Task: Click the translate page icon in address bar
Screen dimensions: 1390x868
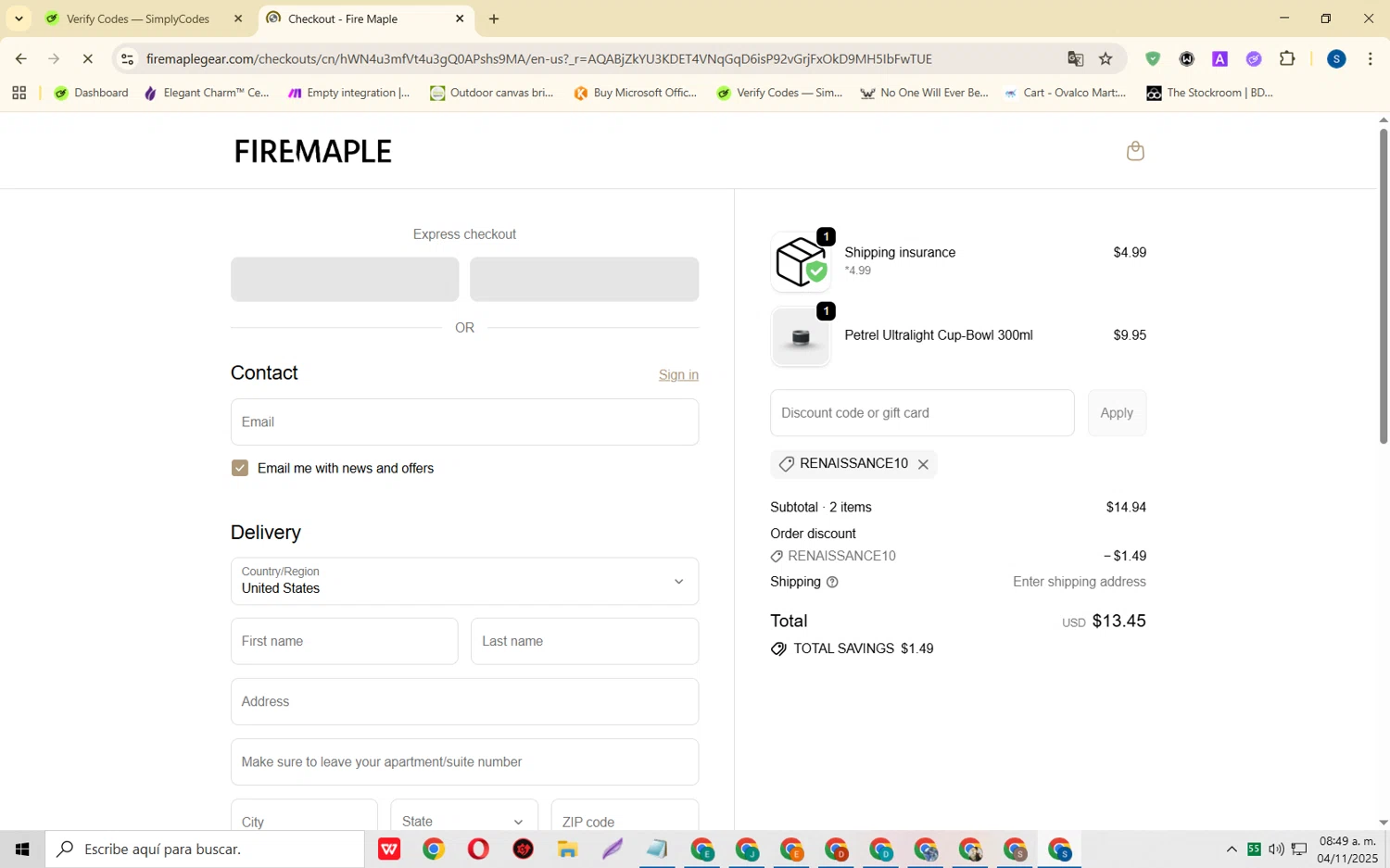Action: point(1075,58)
